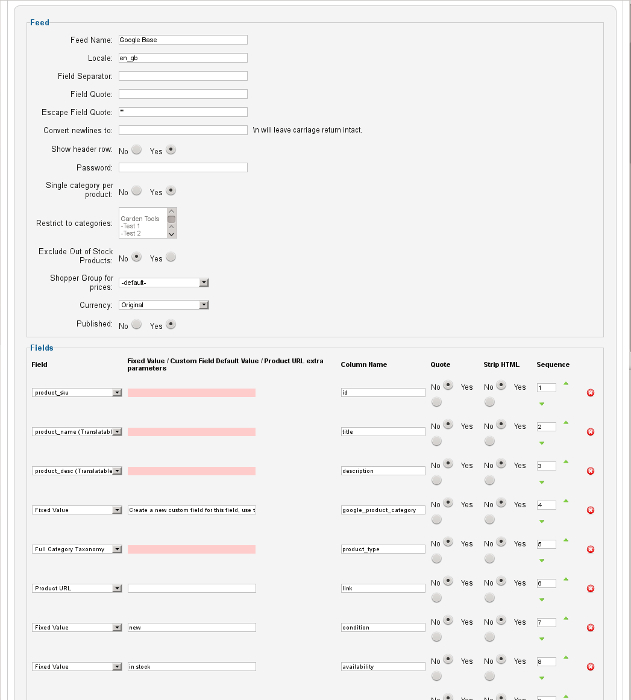Move the id column row up

pyautogui.click(x=566, y=383)
